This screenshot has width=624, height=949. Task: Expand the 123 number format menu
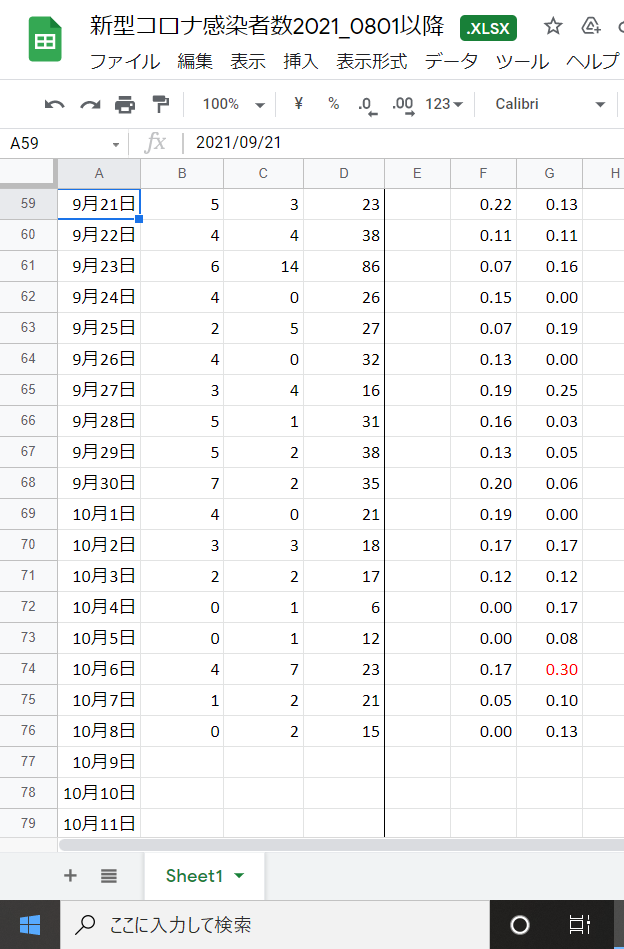point(444,104)
